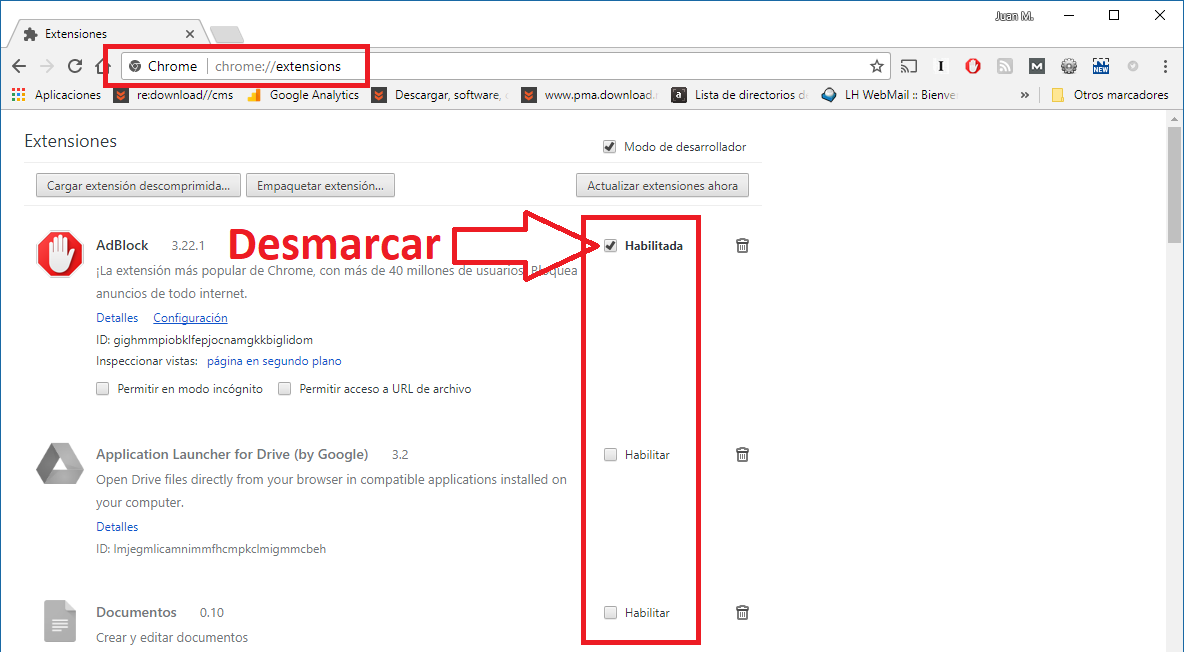Open Detalles for Application Launcher for Drive
Image resolution: width=1184 pixels, height=652 pixels.
pyautogui.click(x=117, y=527)
